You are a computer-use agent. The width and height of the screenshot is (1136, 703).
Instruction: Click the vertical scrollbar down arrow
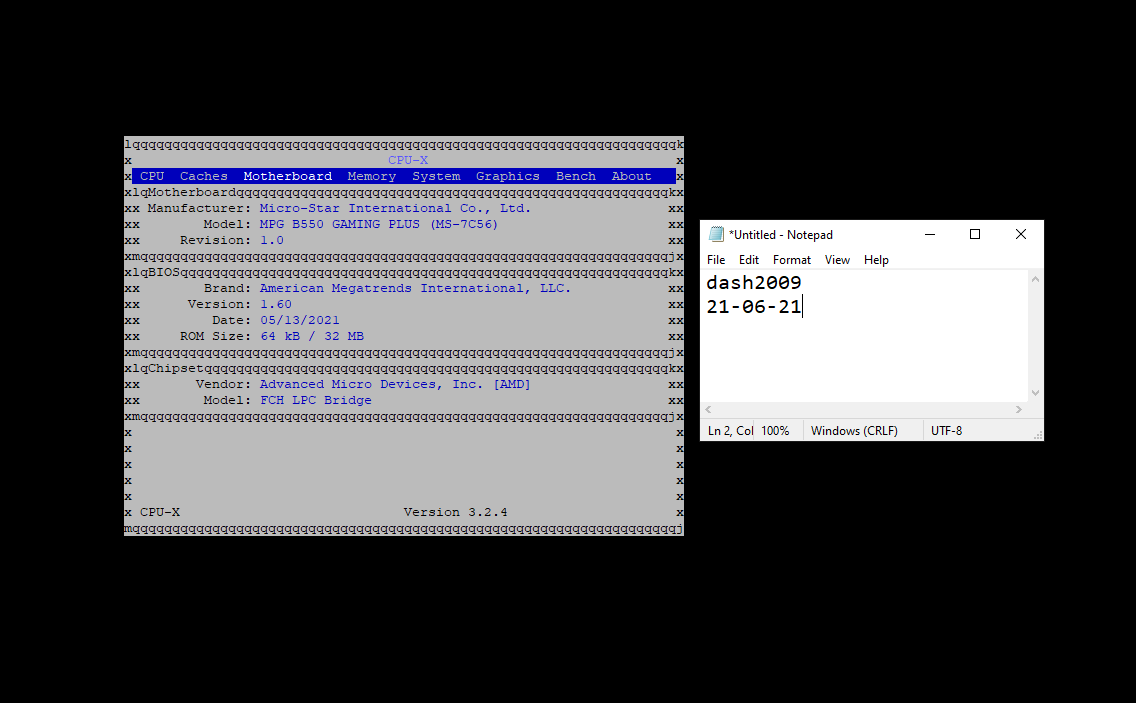tap(1035, 393)
